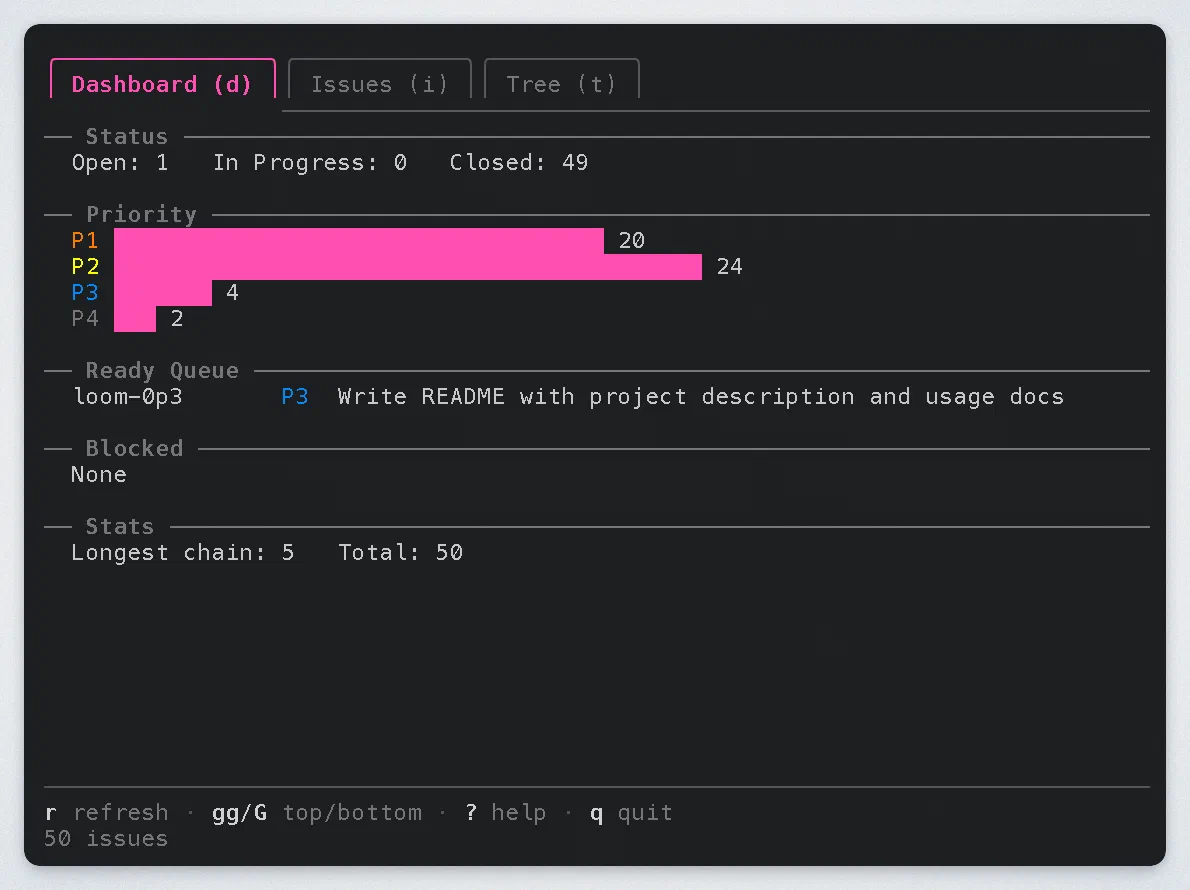Screen dimensions: 1190x890
Task: Click the r refresh shortcut hint
Action: click(106, 813)
